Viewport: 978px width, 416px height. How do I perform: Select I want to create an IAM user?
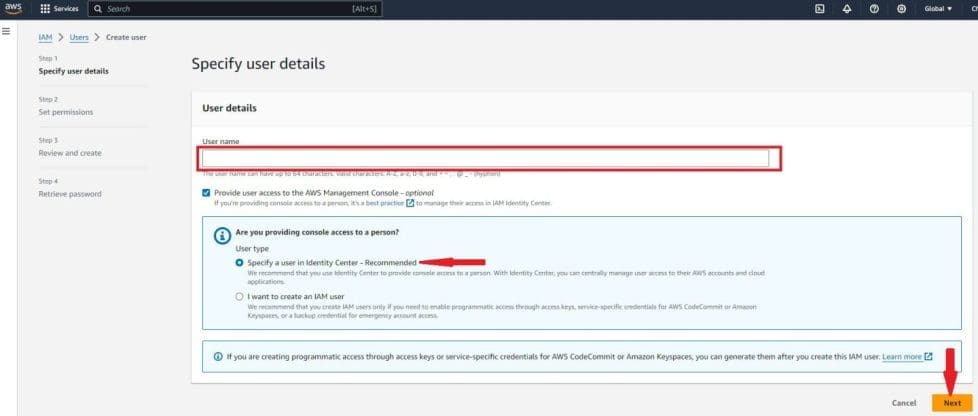tap(238, 296)
